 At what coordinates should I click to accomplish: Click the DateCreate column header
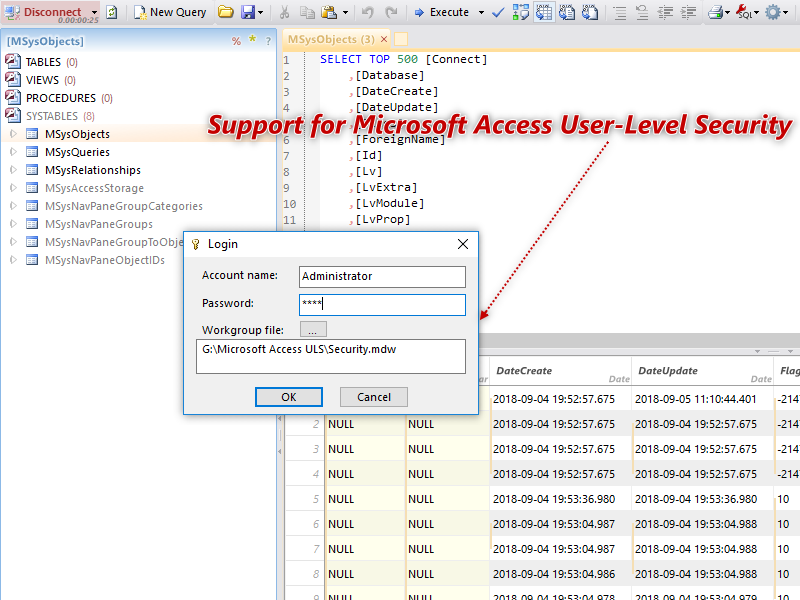pyautogui.click(x=560, y=371)
